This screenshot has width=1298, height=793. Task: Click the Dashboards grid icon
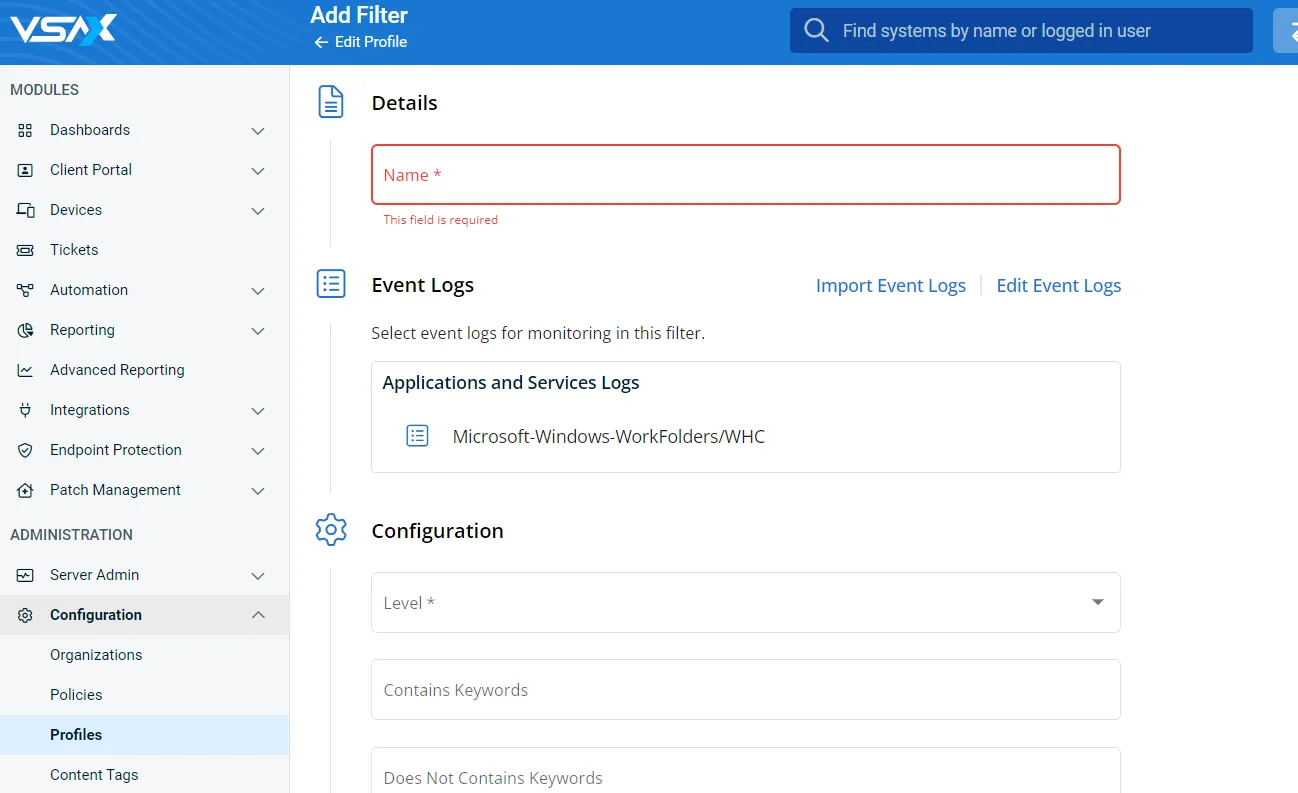(x=26, y=130)
